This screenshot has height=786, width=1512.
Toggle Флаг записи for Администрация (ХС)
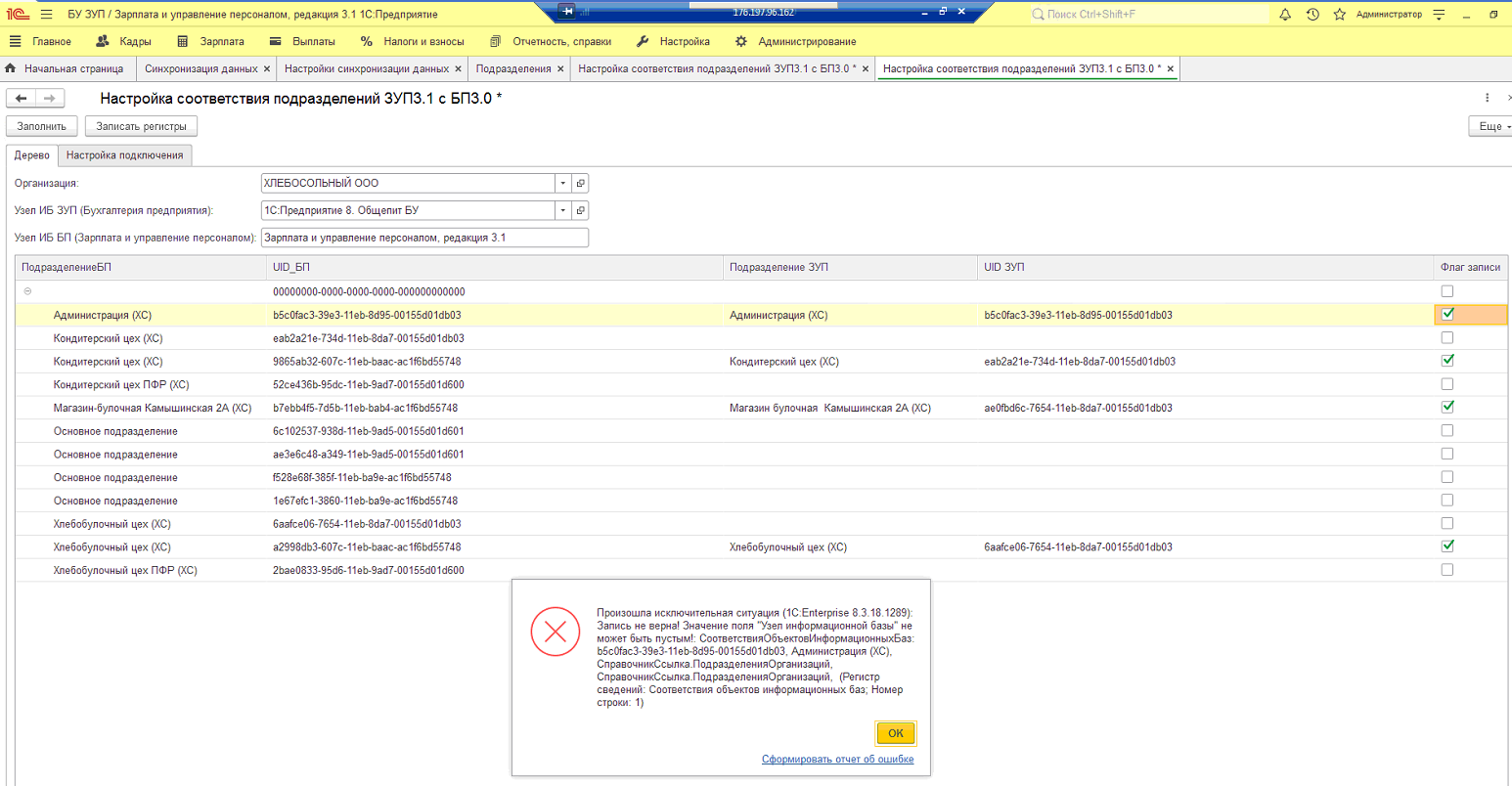(1447, 314)
